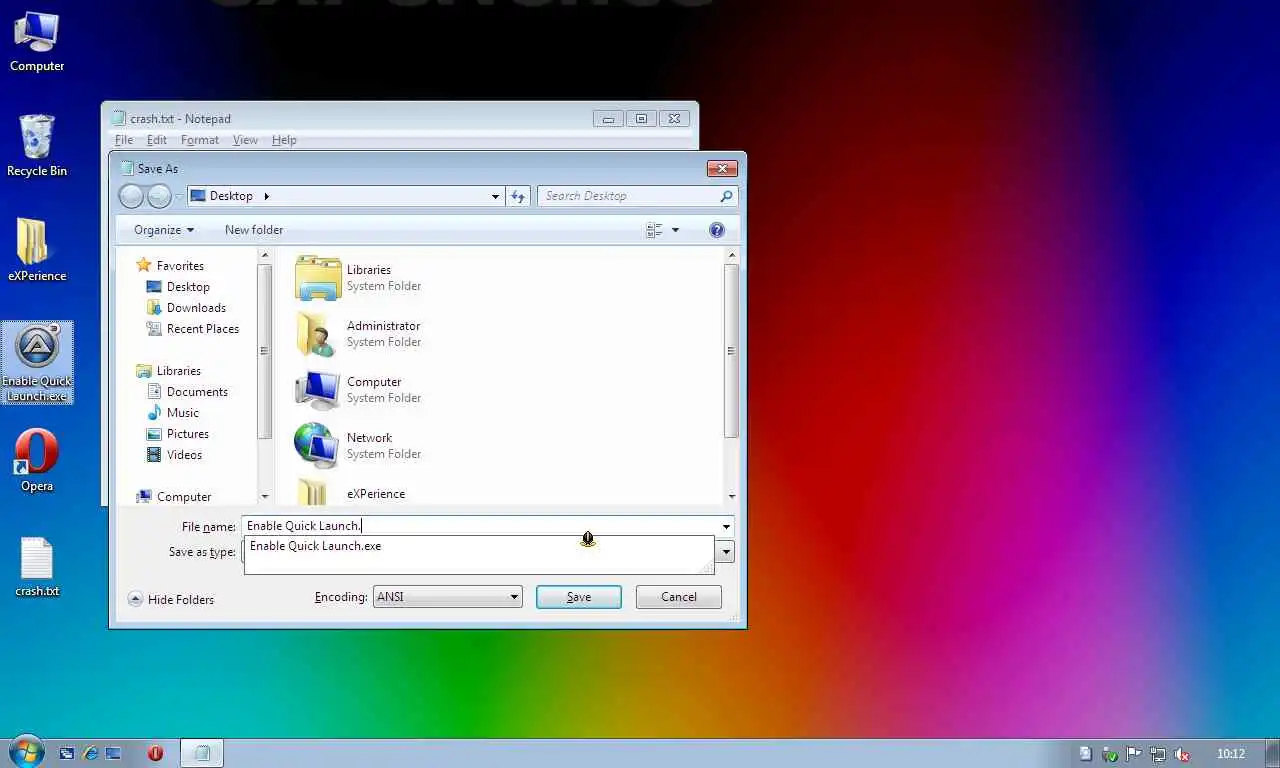Click the Network icon in file list
This screenshot has height=768, width=1280.
(x=318, y=445)
